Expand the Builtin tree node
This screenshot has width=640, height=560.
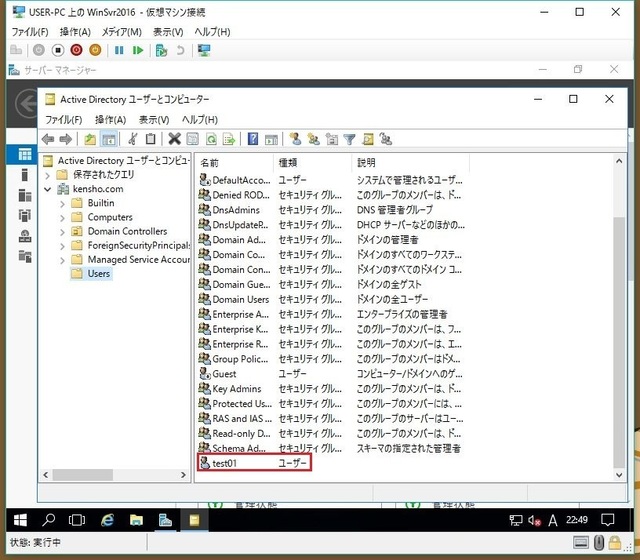pyautogui.click(x=62, y=203)
